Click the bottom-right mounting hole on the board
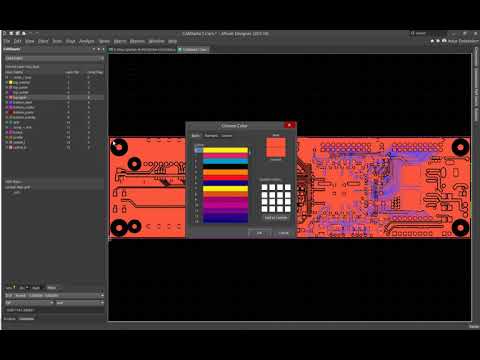Image resolution: width=480 pixels, height=360 pixels. coord(460,228)
